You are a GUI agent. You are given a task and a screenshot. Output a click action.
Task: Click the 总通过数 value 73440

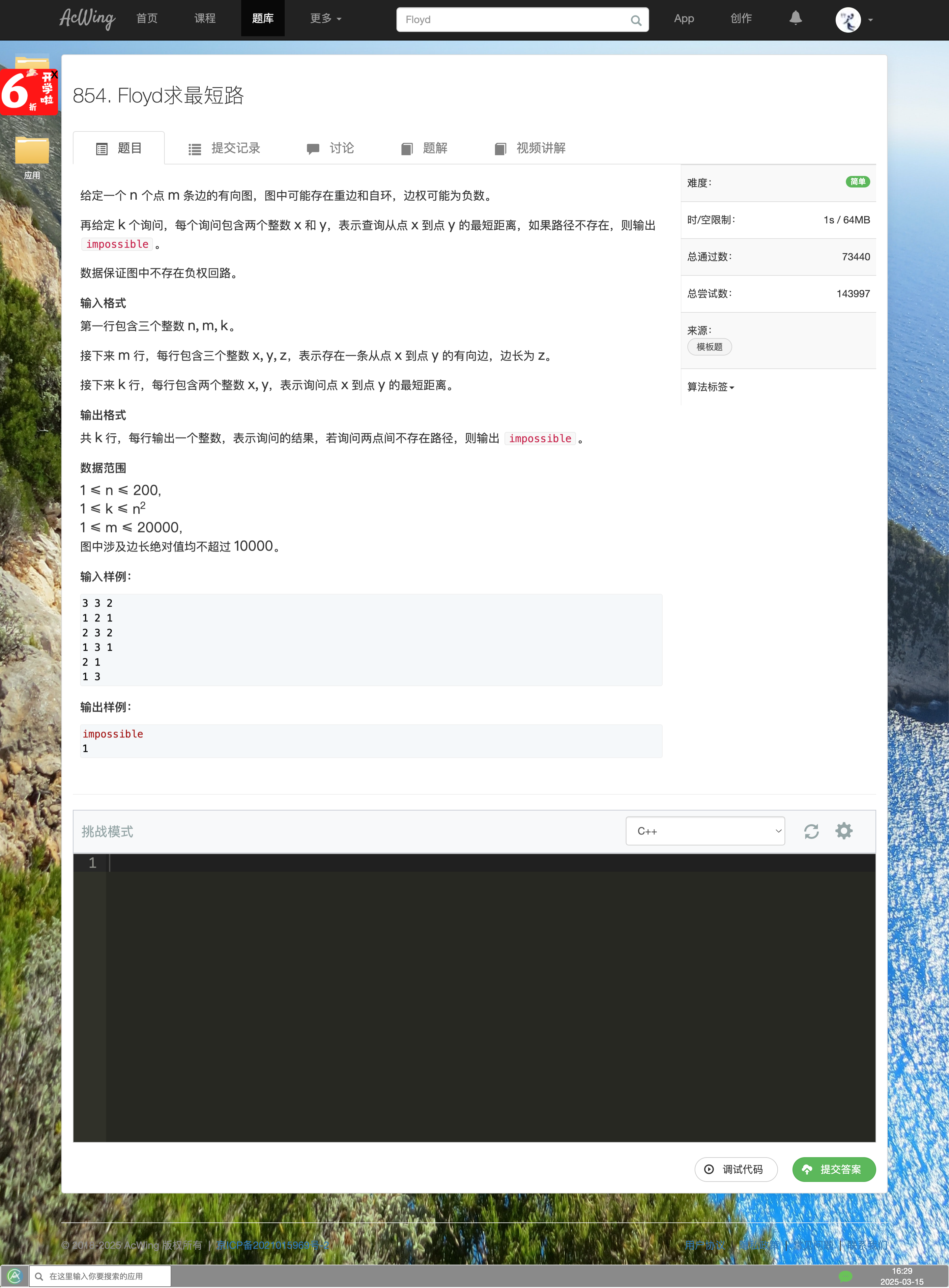[855, 257]
